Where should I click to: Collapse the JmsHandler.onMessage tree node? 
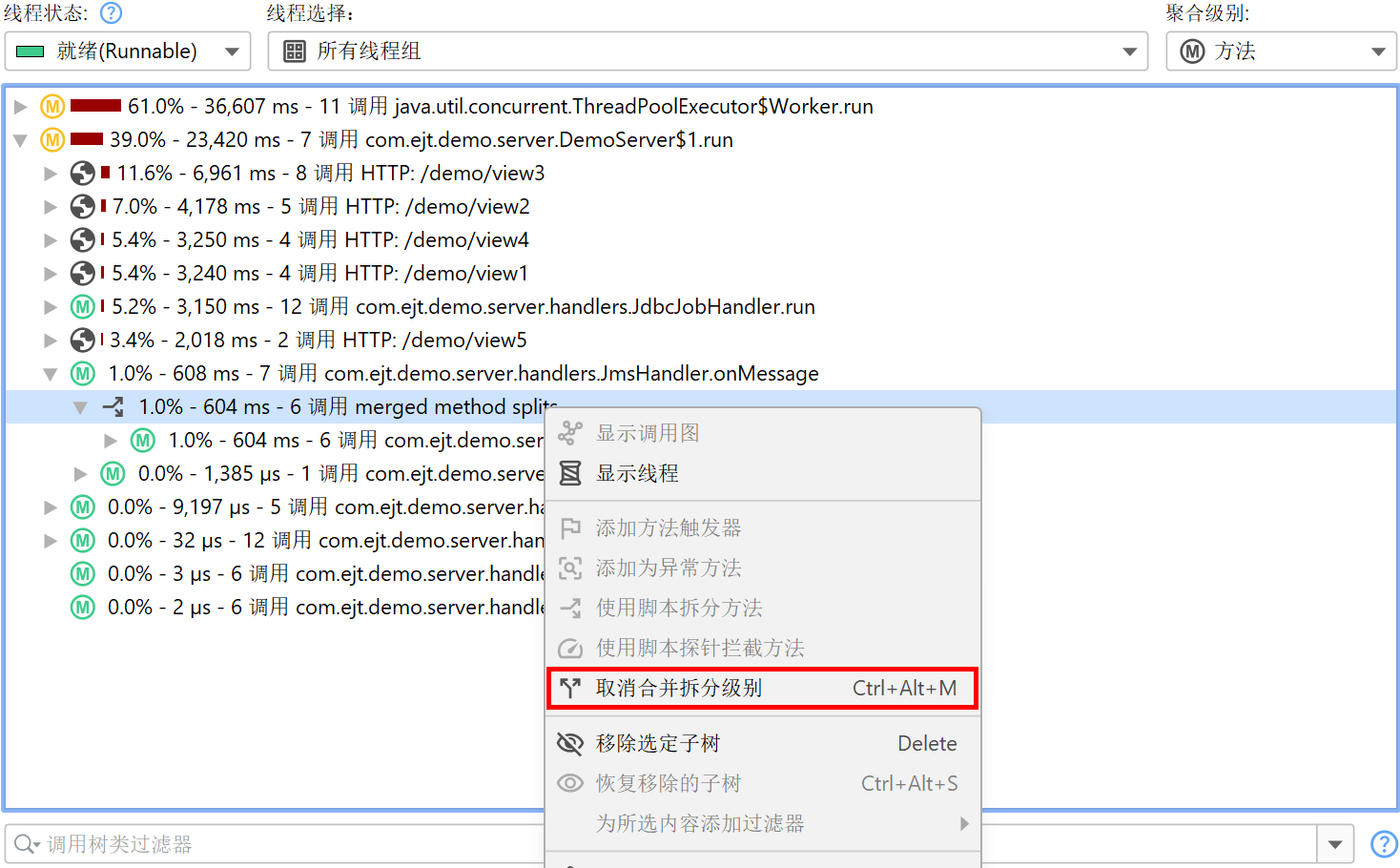(x=51, y=374)
